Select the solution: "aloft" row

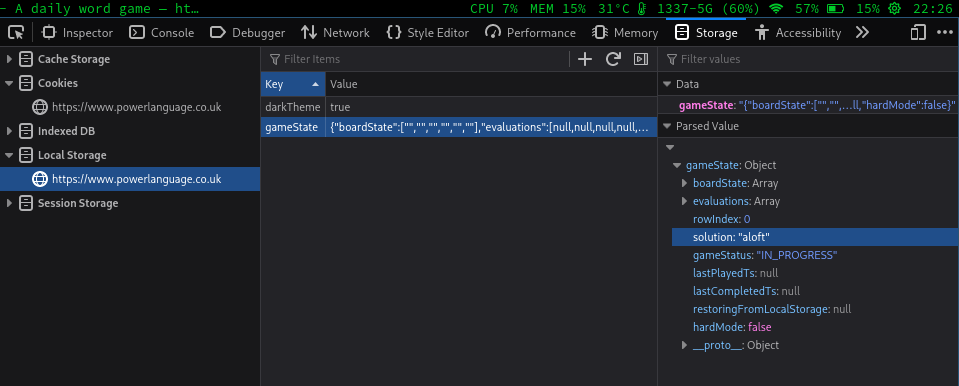tap(815, 237)
